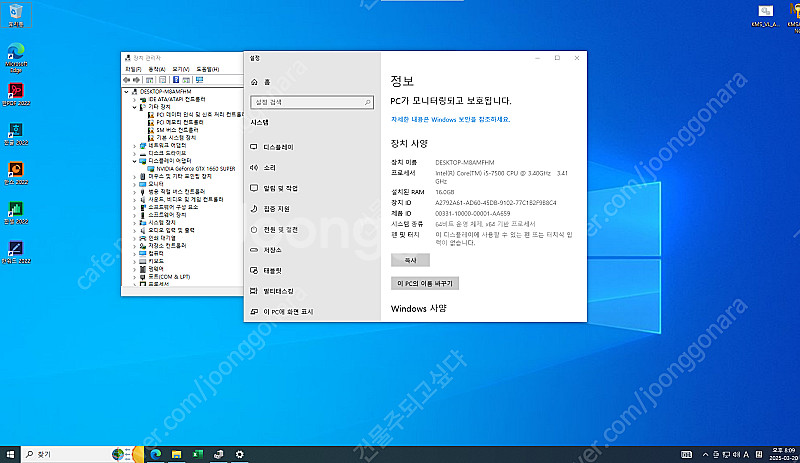Expand the 모니터 node
Screen dimensions: 800x463
click(x=135, y=184)
